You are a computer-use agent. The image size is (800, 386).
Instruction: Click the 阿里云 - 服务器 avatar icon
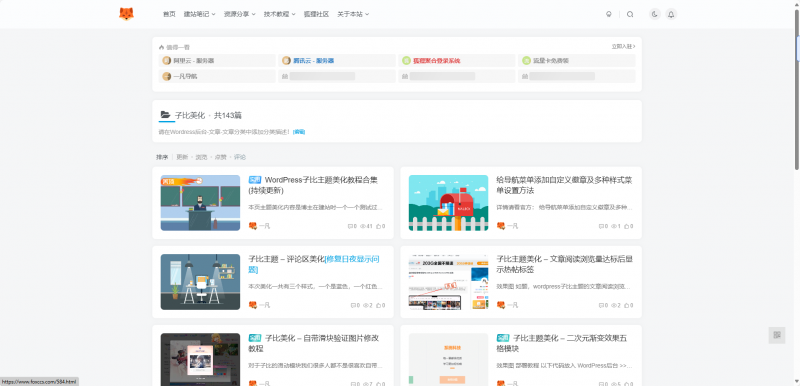[x=166, y=61]
